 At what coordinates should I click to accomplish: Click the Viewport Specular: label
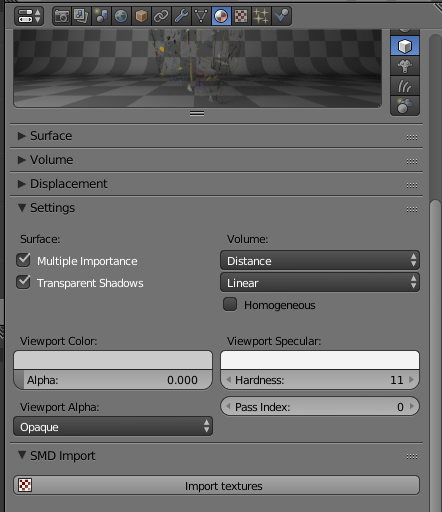pyautogui.click(x=274, y=341)
